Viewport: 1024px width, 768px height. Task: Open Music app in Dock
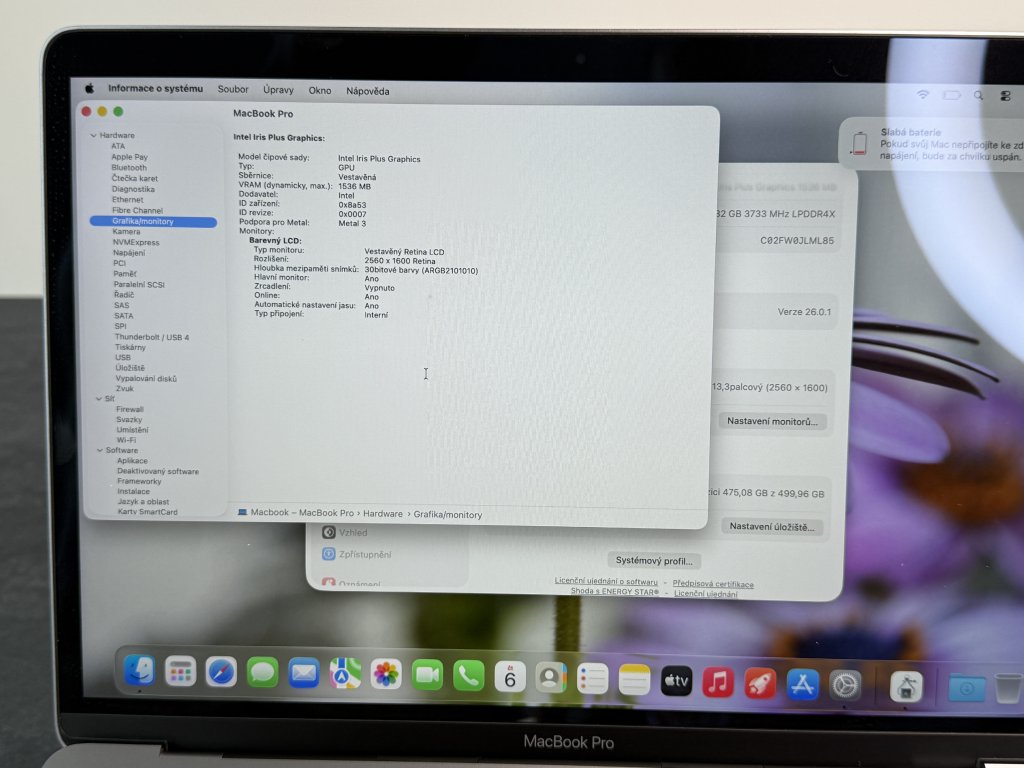click(718, 682)
